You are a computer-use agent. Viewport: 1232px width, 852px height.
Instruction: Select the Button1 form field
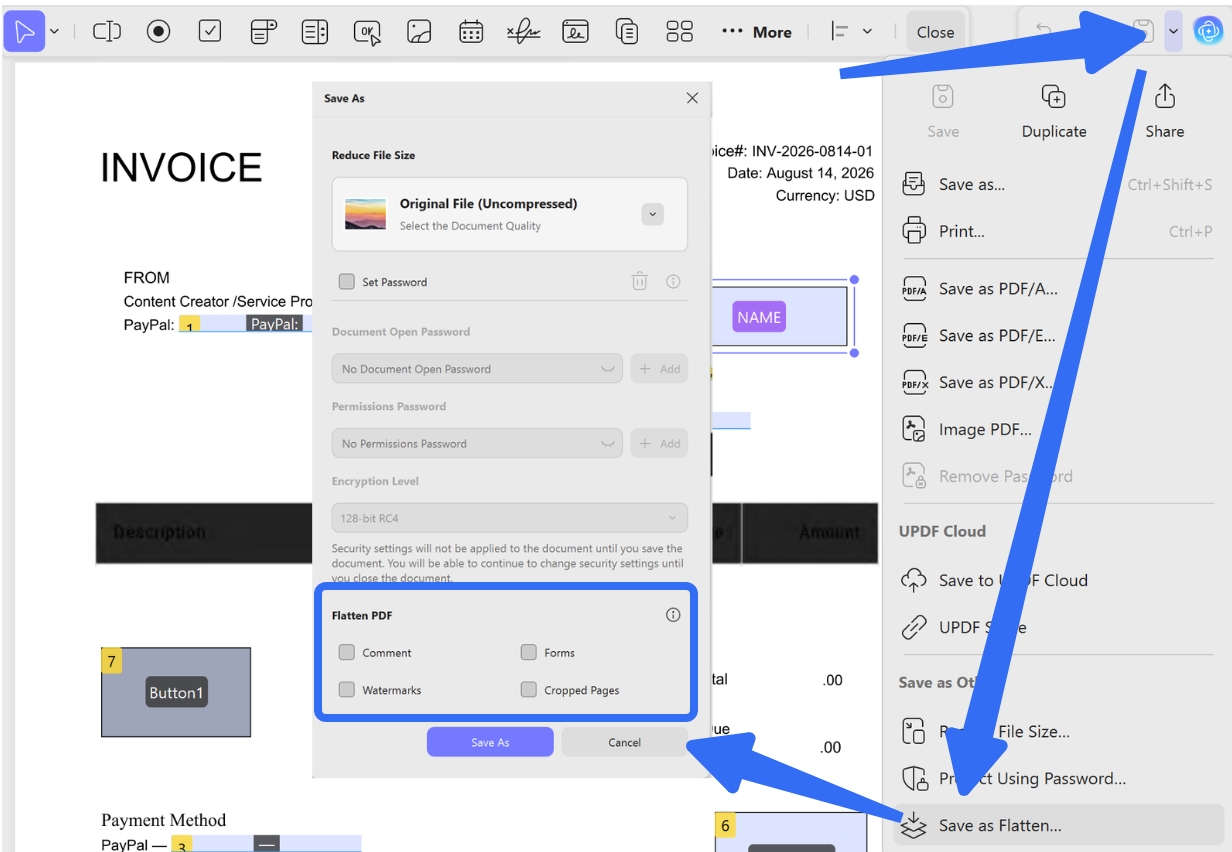(x=176, y=692)
